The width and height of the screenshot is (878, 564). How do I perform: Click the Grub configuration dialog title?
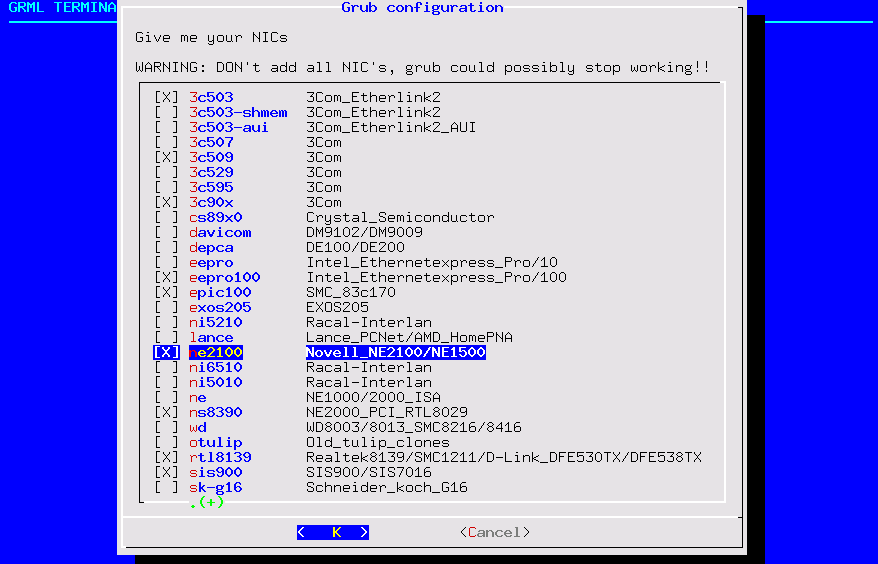[422, 8]
